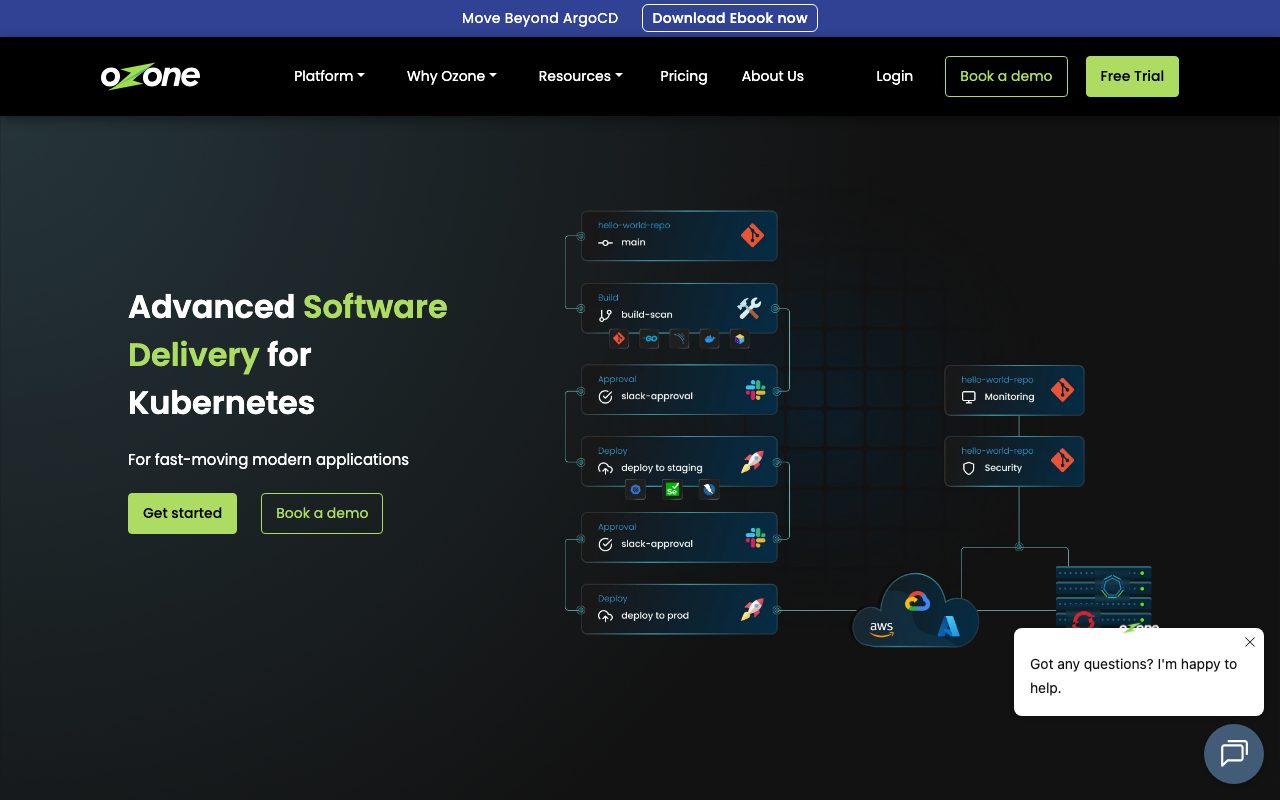Expand the Platform dropdown menu
1280x800 pixels.
point(329,76)
